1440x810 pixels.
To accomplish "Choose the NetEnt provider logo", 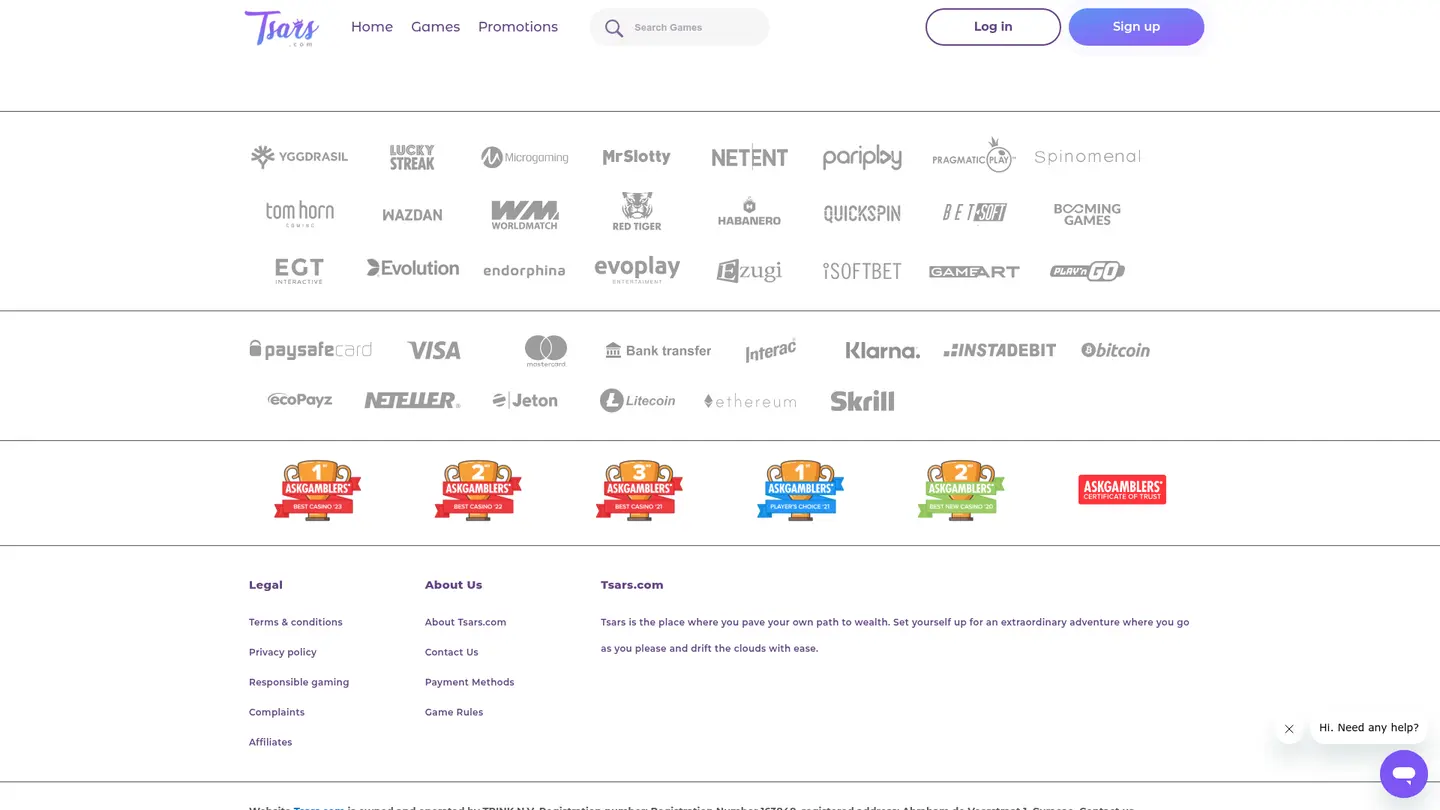I will tap(749, 157).
